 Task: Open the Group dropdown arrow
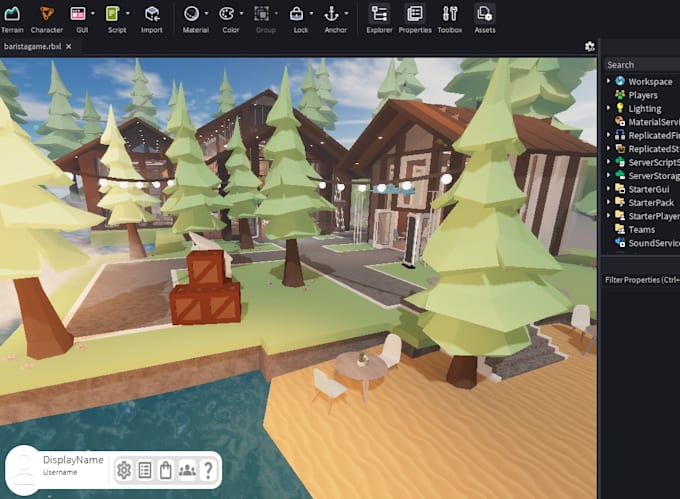point(276,13)
